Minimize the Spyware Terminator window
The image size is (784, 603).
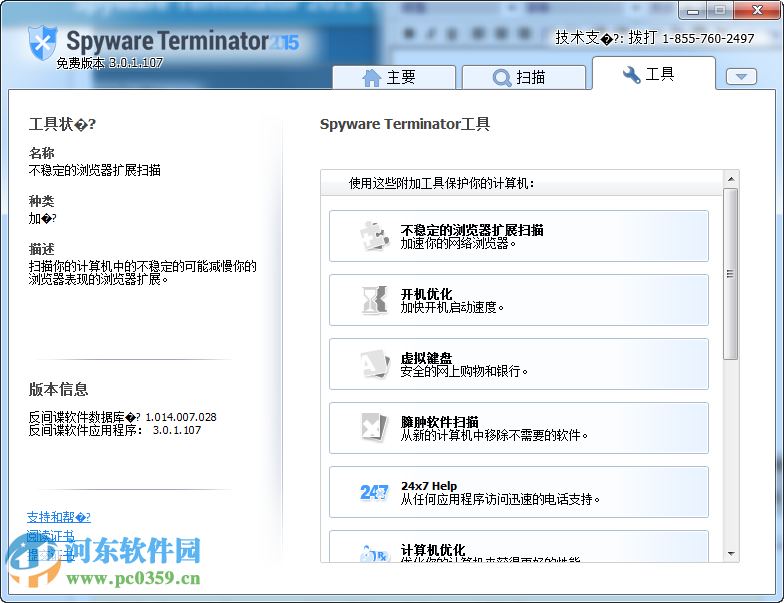coord(692,10)
